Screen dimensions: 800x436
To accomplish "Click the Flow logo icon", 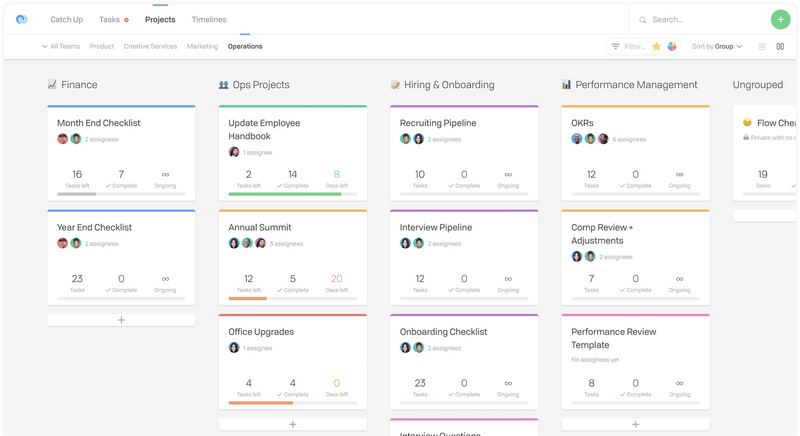I will tap(21, 19).
